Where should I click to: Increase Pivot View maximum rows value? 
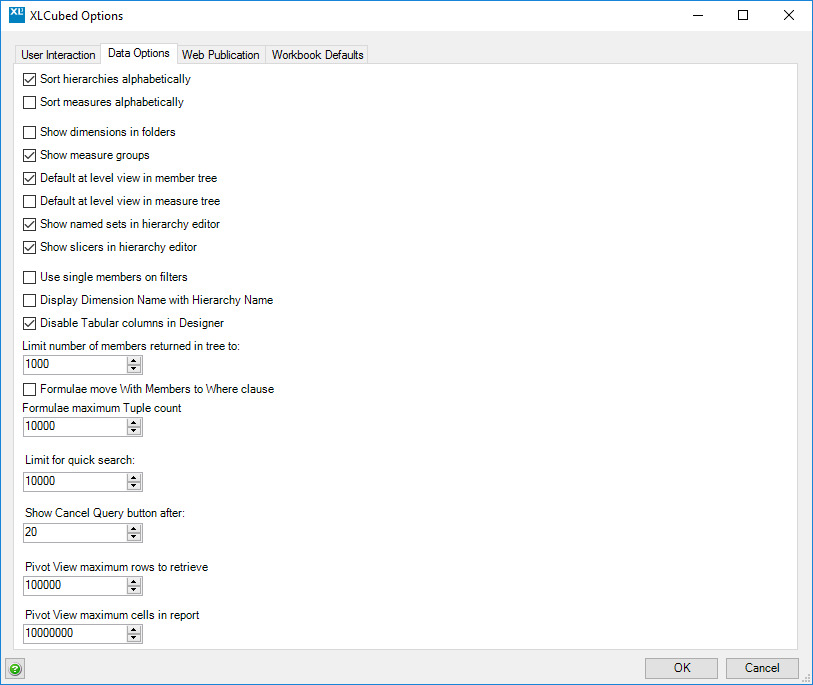coord(134,582)
